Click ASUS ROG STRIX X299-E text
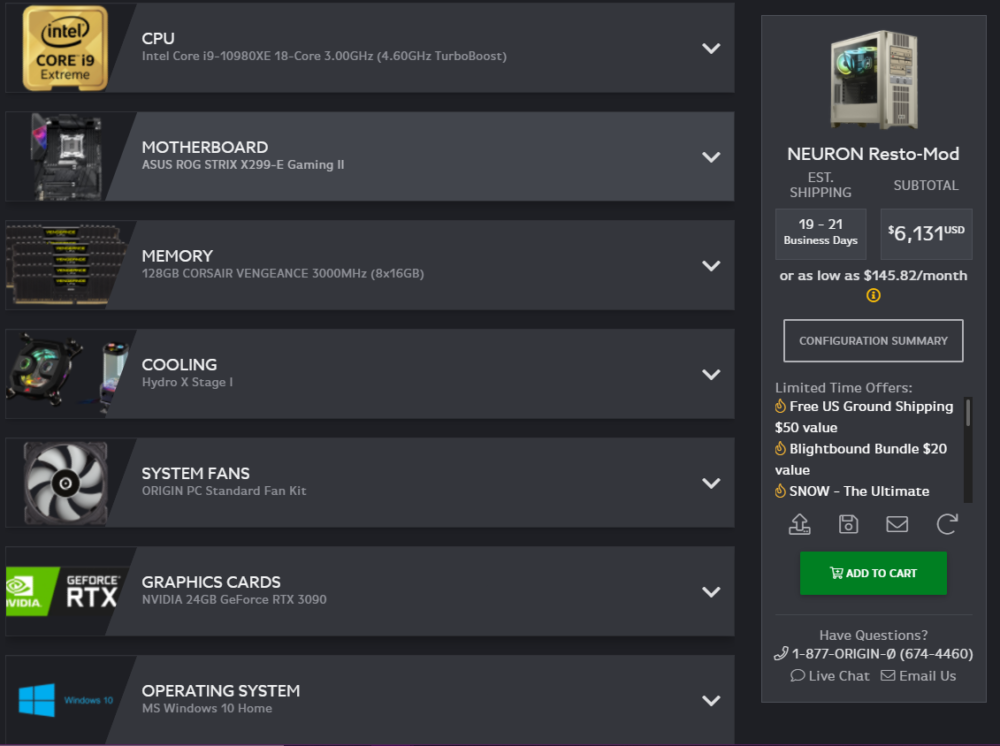Viewport: 1000px width, 746px height. click(x=243, y=165)
